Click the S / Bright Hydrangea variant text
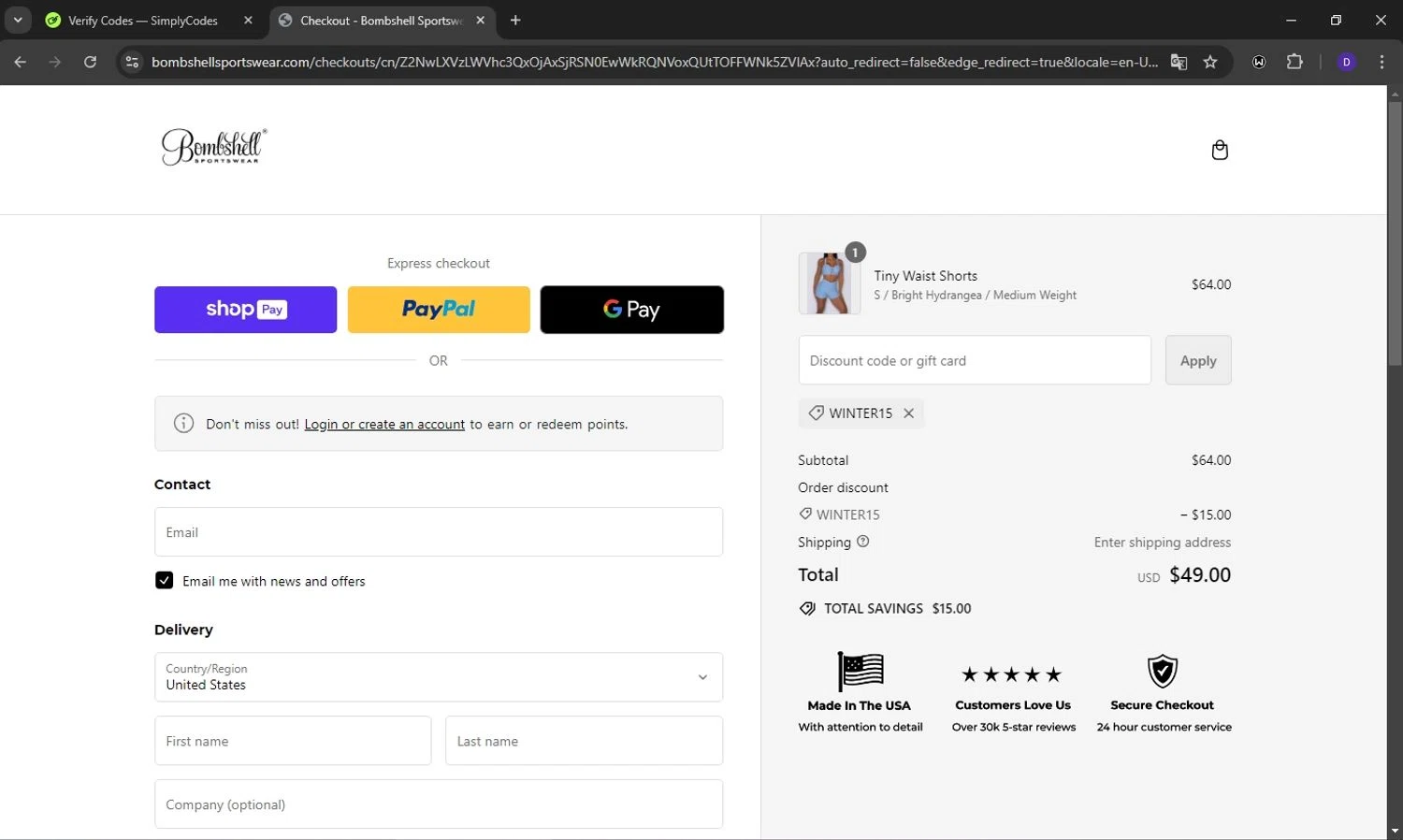 coord(975,296)
